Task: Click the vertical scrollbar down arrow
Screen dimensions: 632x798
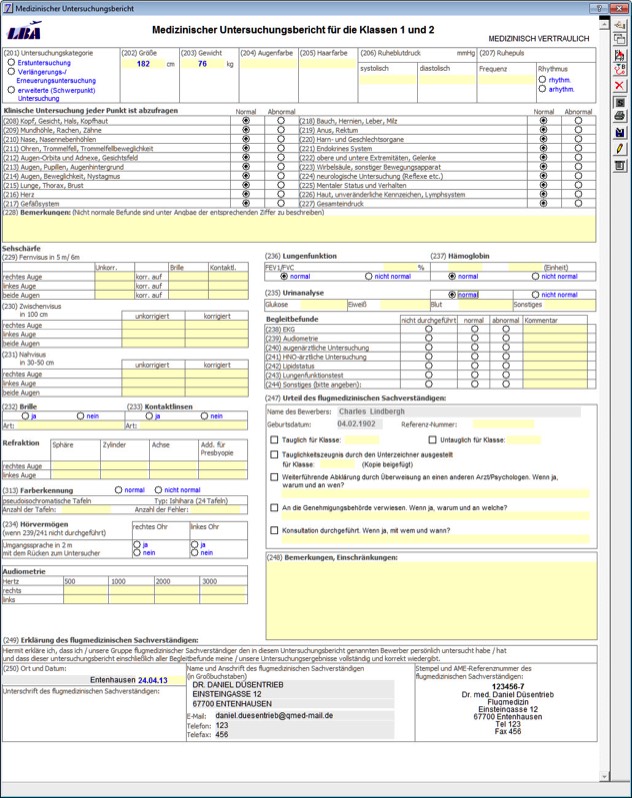Action: 604,777
